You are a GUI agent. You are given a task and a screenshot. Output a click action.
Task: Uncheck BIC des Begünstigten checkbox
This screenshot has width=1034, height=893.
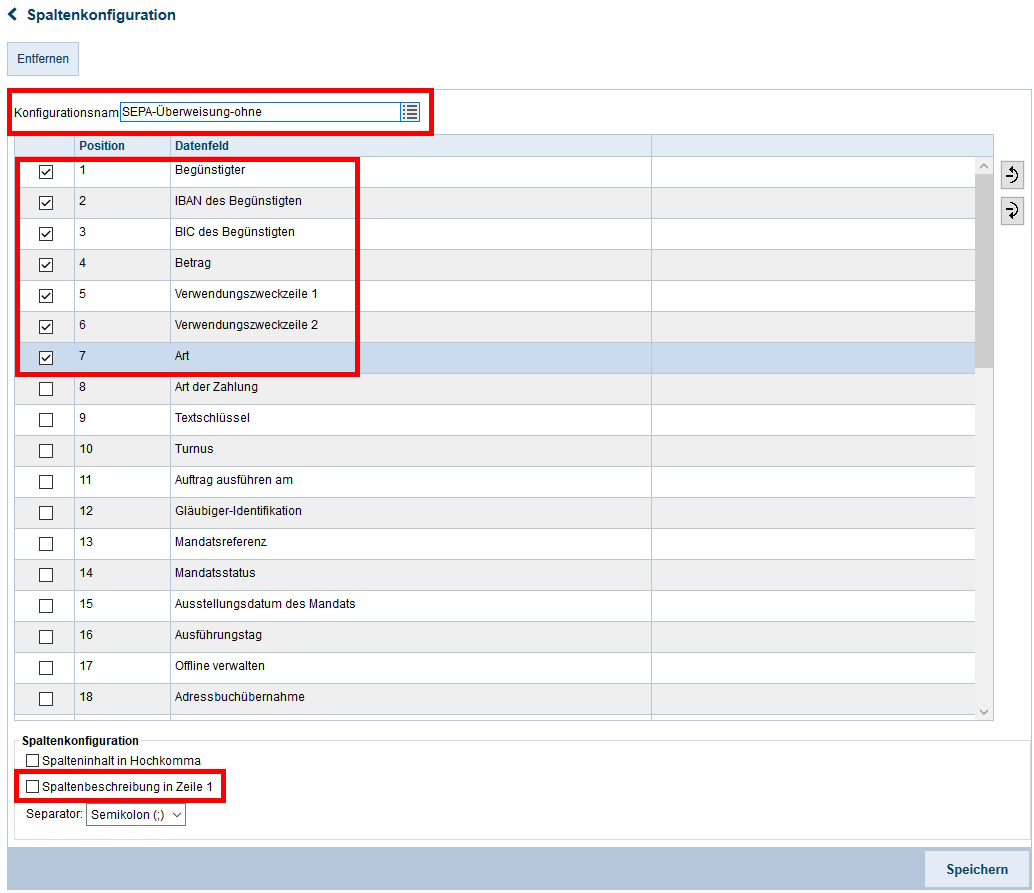[46, 234]
